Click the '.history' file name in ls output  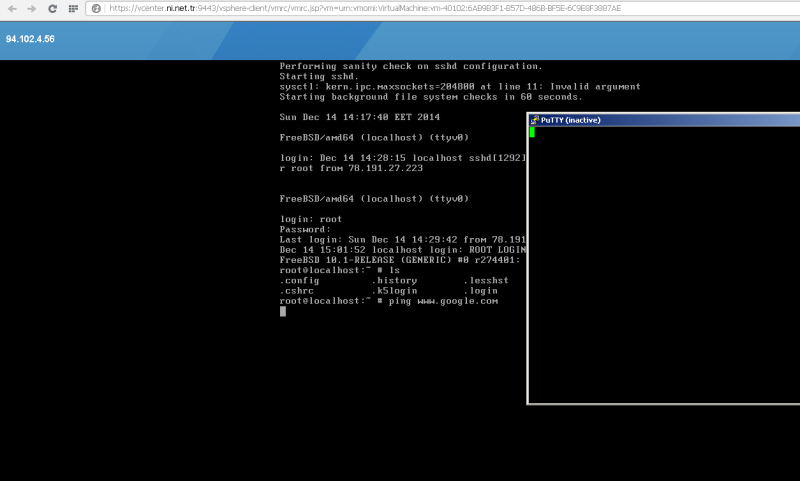(394, 281)
